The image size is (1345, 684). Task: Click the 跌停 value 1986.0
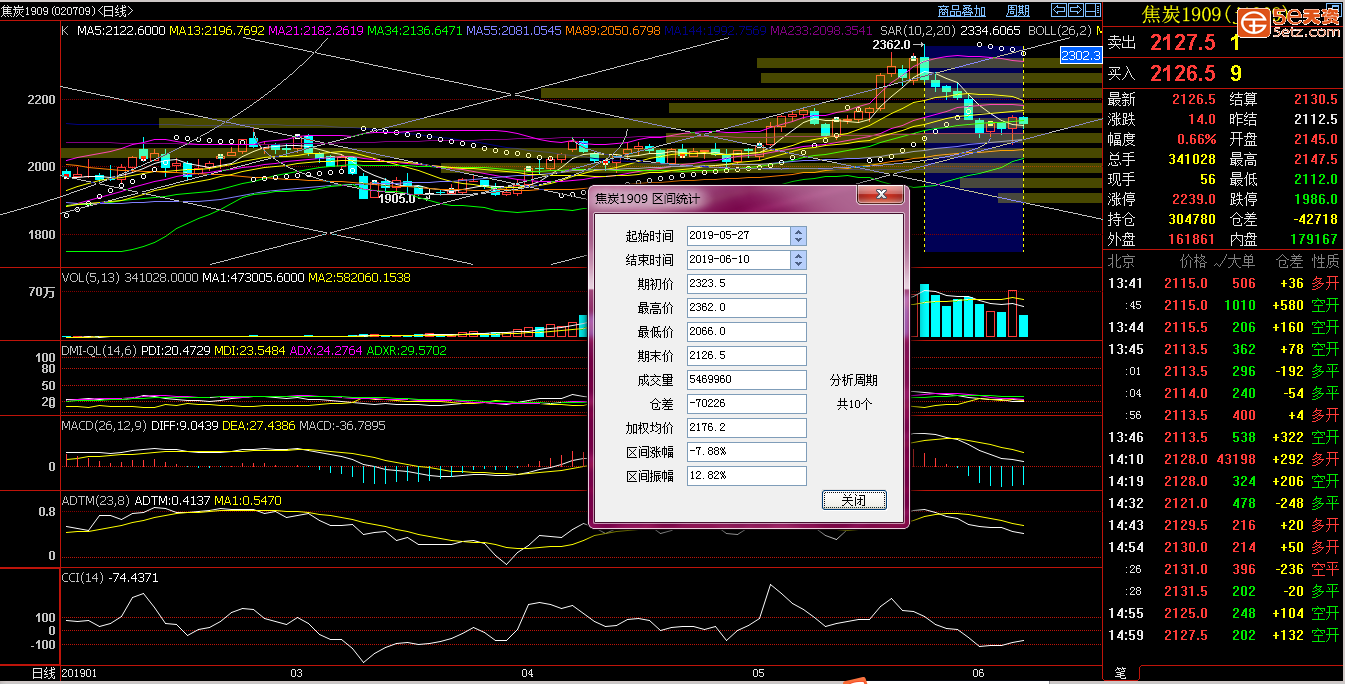[1315, 199]
